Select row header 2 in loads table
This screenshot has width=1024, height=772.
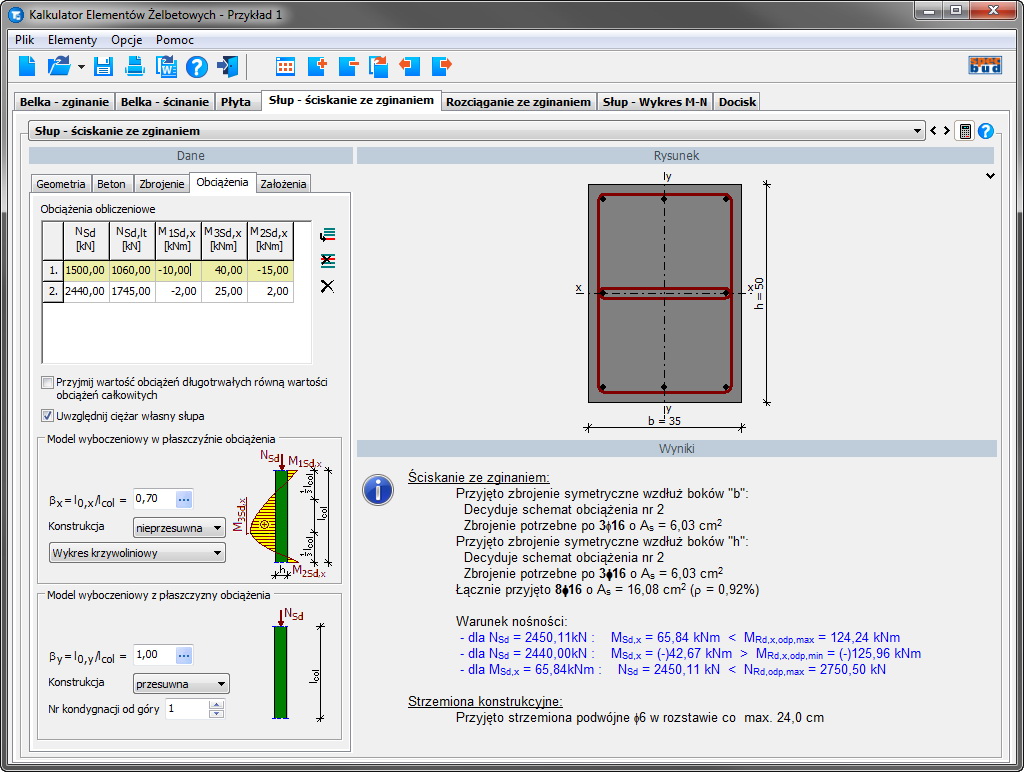(53, 291)
